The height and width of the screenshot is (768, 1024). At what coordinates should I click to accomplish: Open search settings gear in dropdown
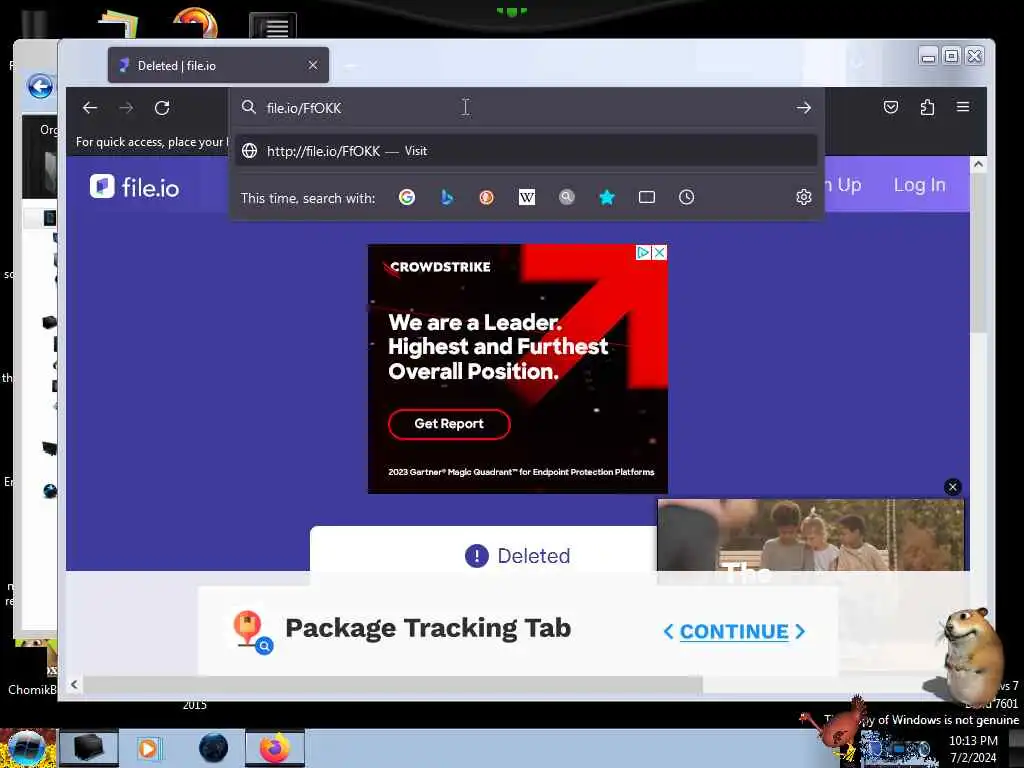(x=804, y=197)
